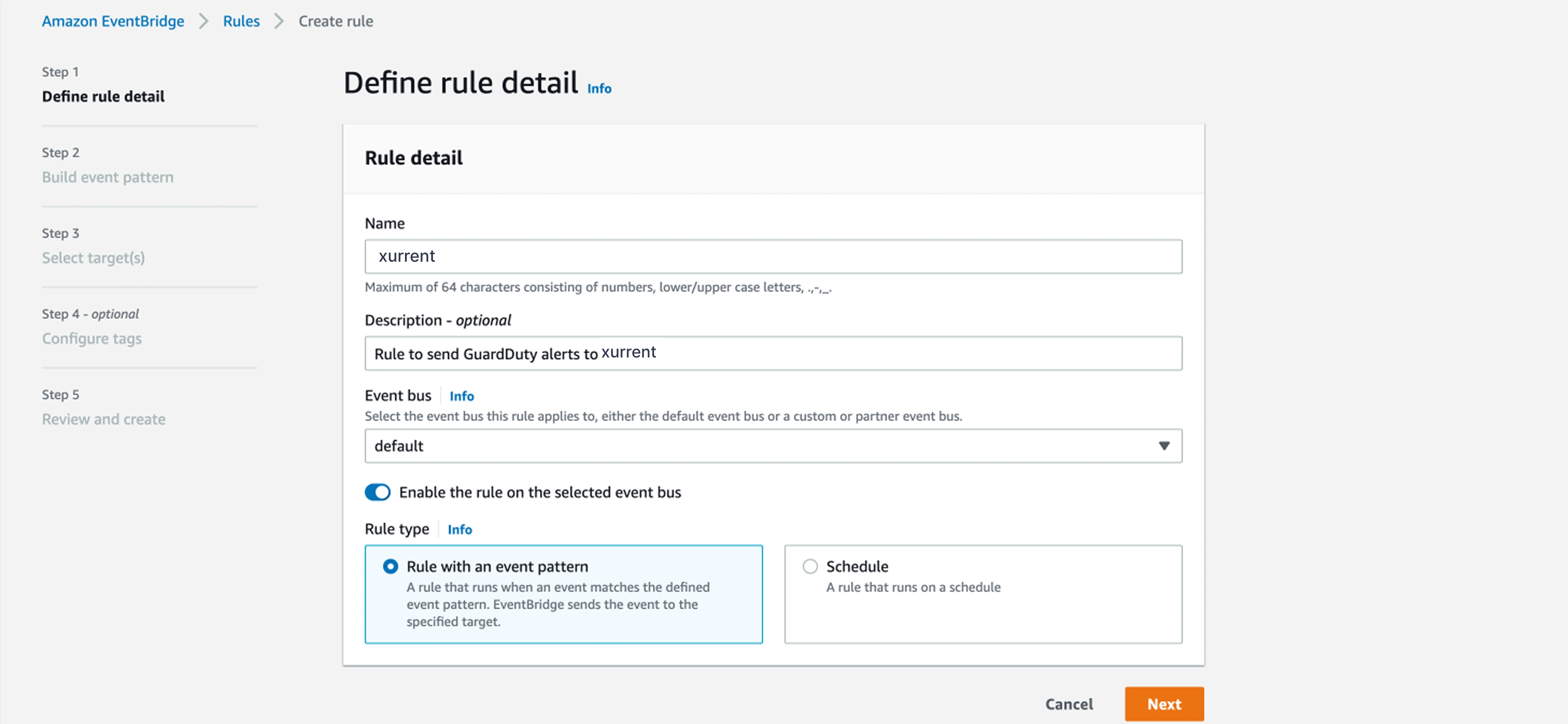Click the Cancel button
The height and width of the screenshot is (724, 1568).
pos(1069,704)
